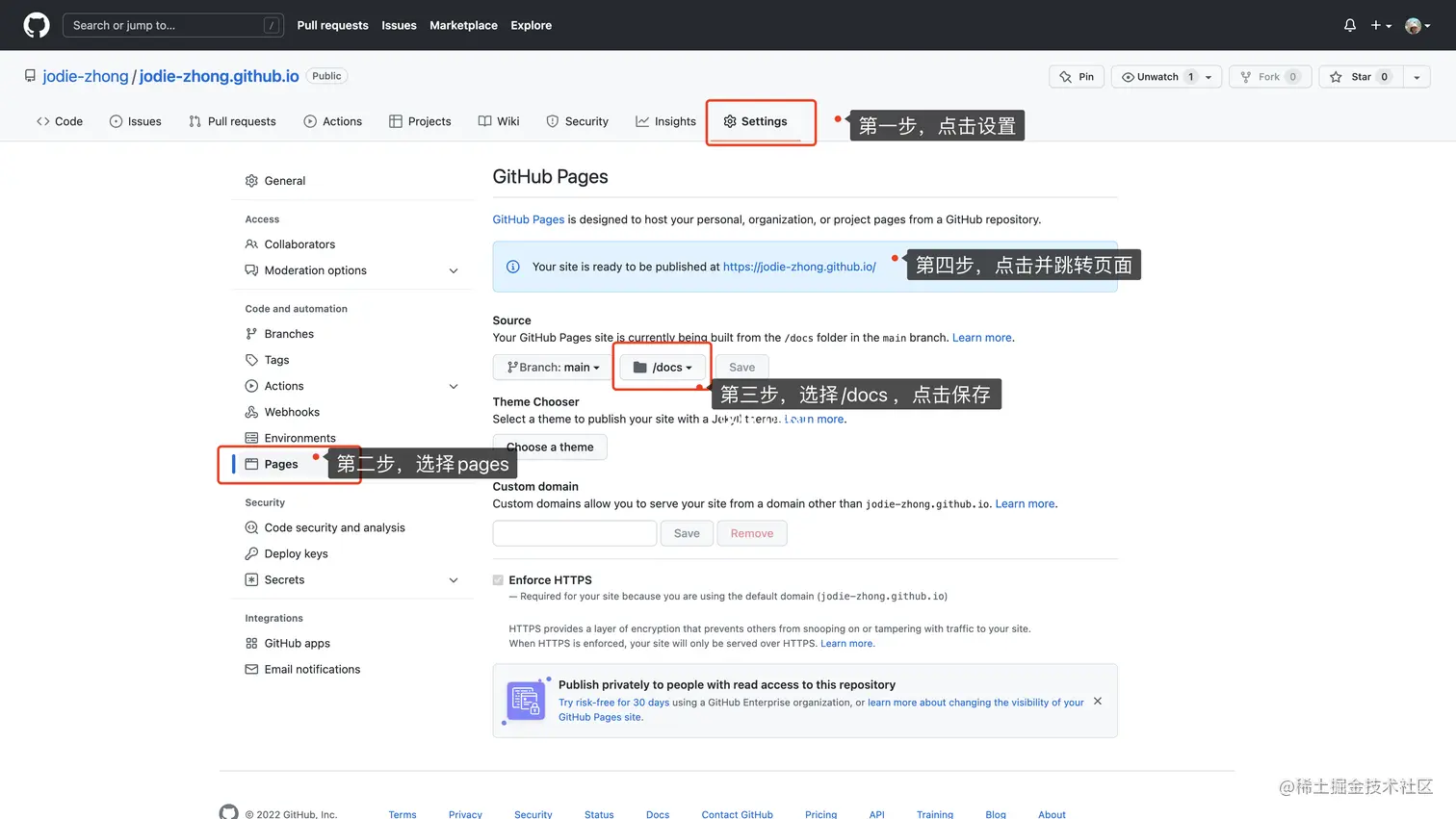This screenshot has height=819, width=1456.
Task: Click the Fork button
Action: [x=1270, y=77]
